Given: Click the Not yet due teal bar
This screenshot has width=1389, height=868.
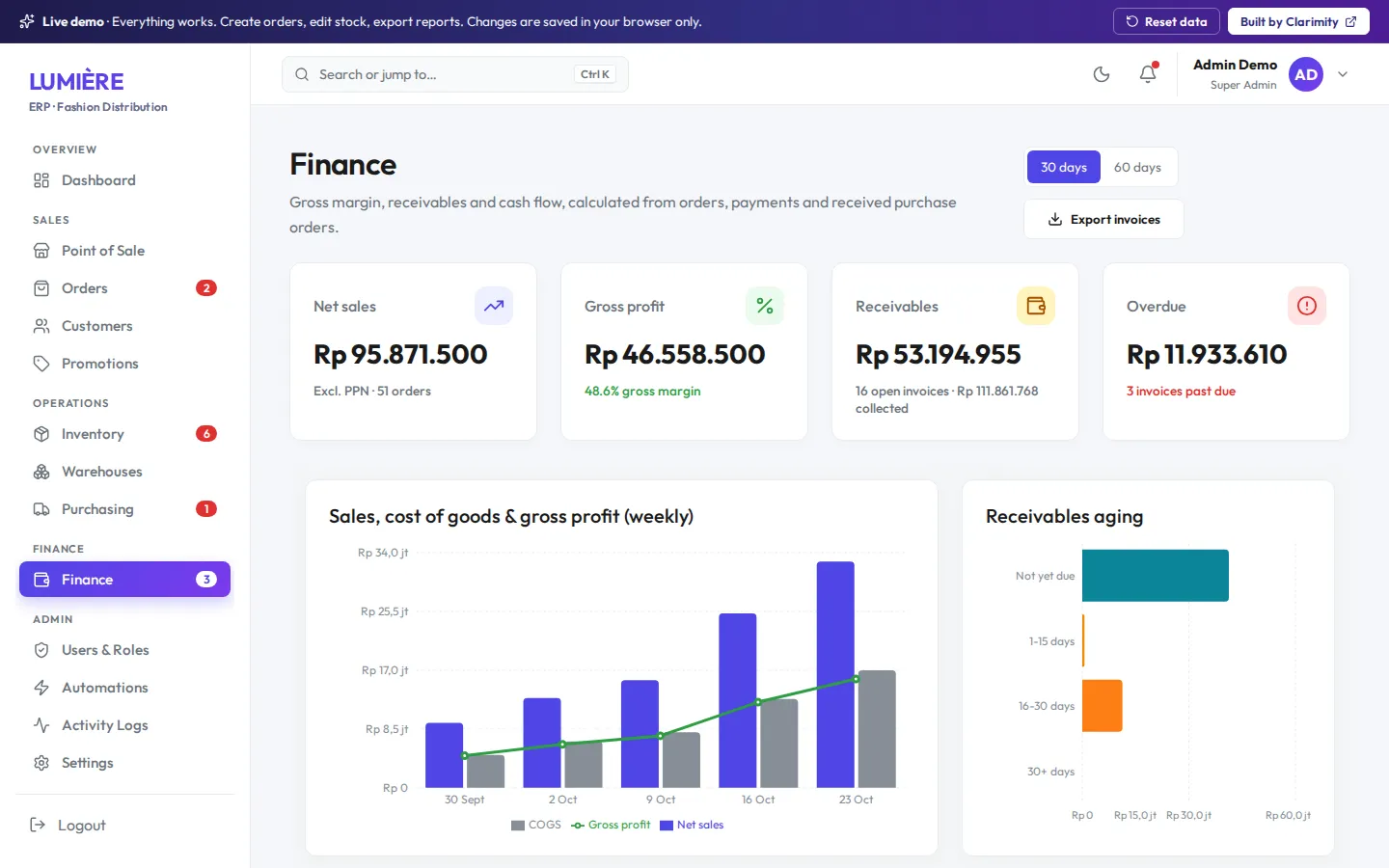Looking at the screenshot, I should (x=1156, y=576).
